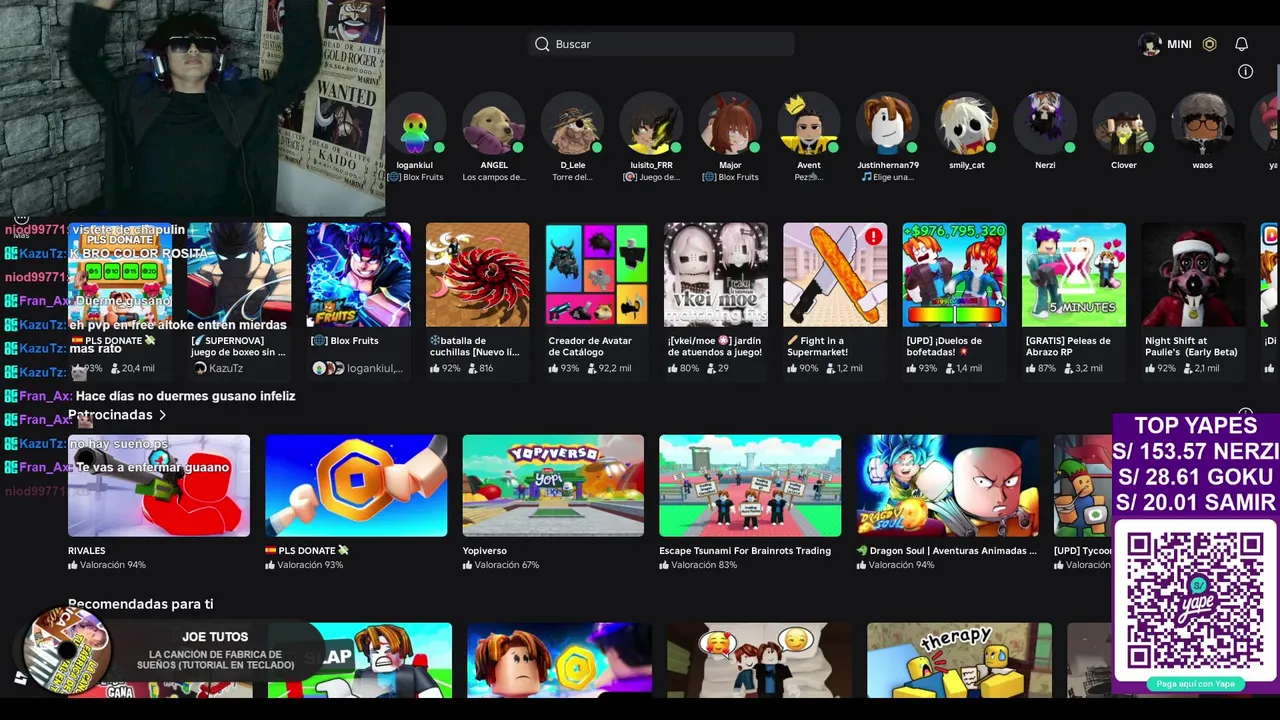Open the Dragon Soul sponsored image

(947, 486)
